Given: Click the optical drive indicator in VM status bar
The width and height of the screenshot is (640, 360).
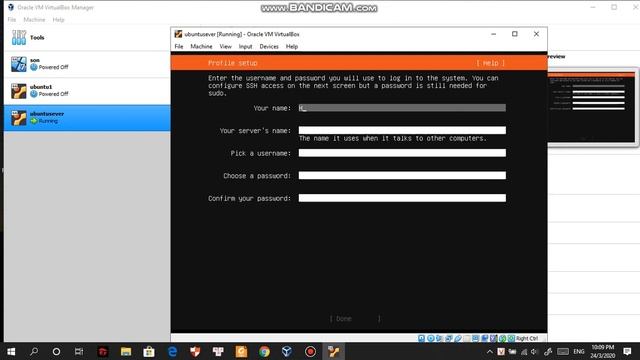Looking at the screenshot, I should click(430, 338).
